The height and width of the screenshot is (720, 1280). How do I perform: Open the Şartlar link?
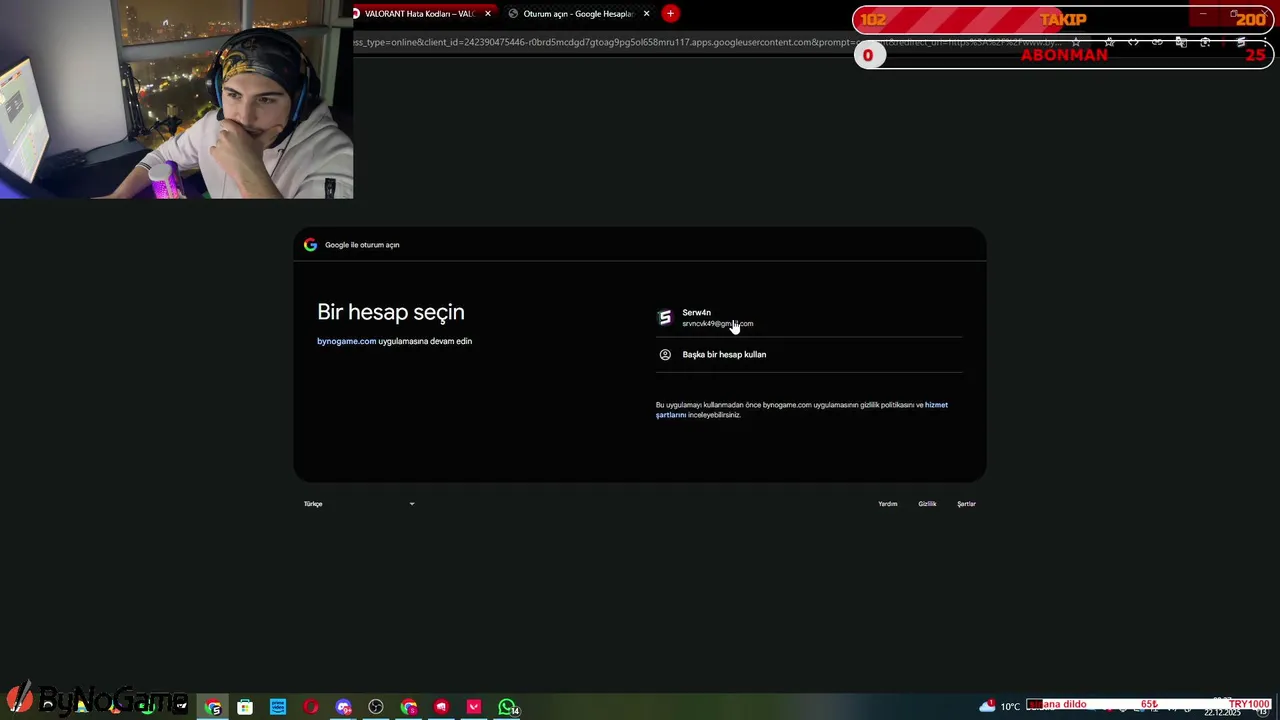(966, 504)
